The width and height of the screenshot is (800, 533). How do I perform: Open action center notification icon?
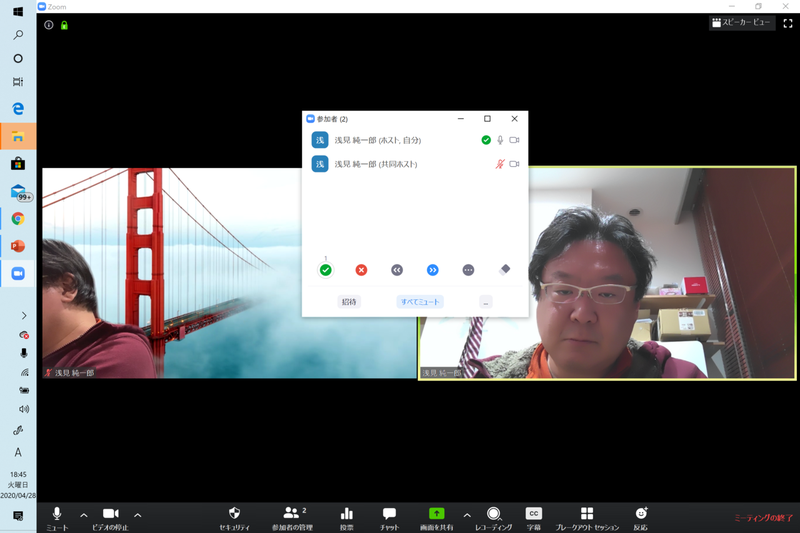pyautogui.click(x=18, y=516)
